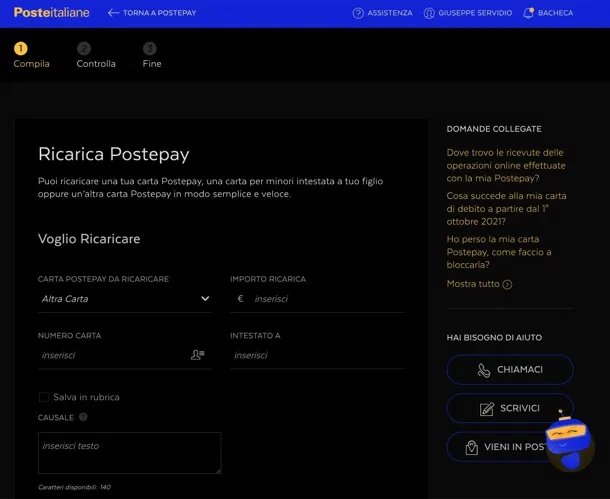Screen dimensions: 610x499
Task: Go back via TORNA A POSTEPAY link
Action: (160, 13)
